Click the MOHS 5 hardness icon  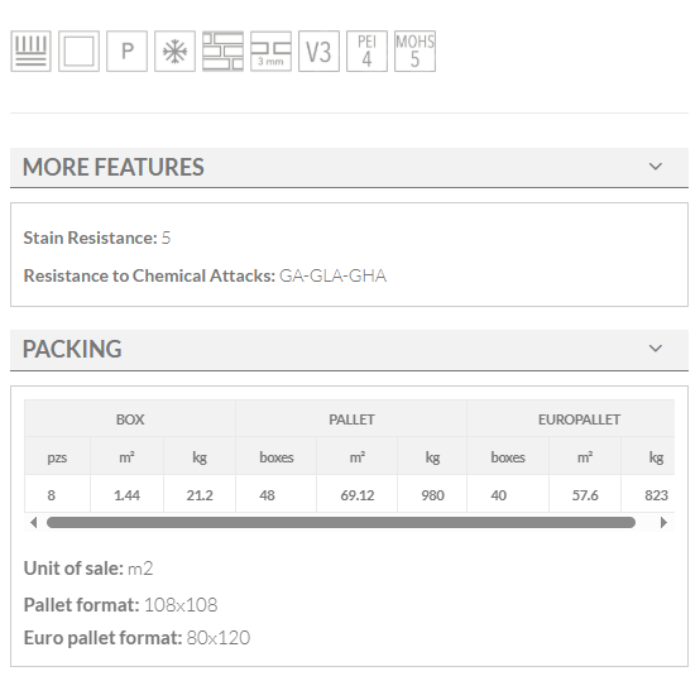coord(415,51)
